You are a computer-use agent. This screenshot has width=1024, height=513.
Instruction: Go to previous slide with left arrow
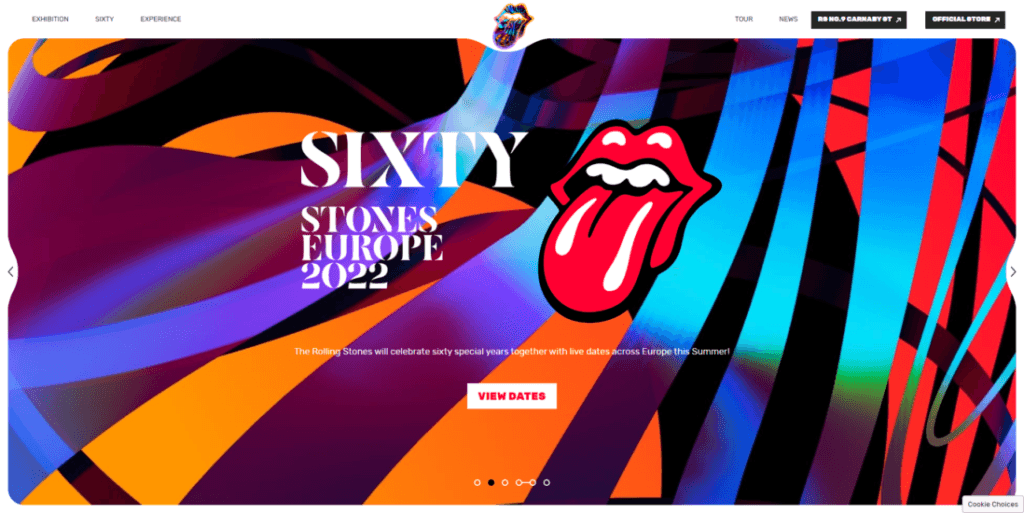[10, 272]
